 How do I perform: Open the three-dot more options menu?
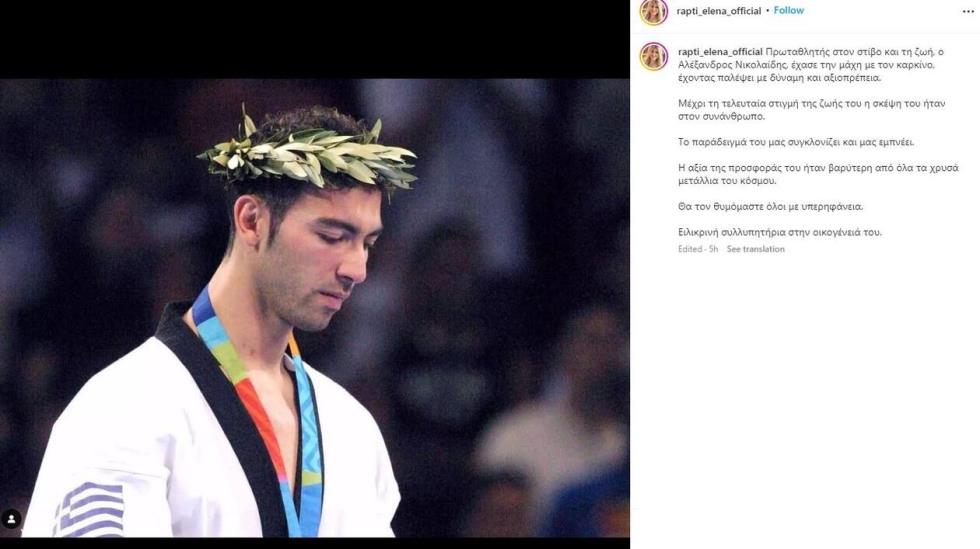pyautogui.click(x=968, y=11)
